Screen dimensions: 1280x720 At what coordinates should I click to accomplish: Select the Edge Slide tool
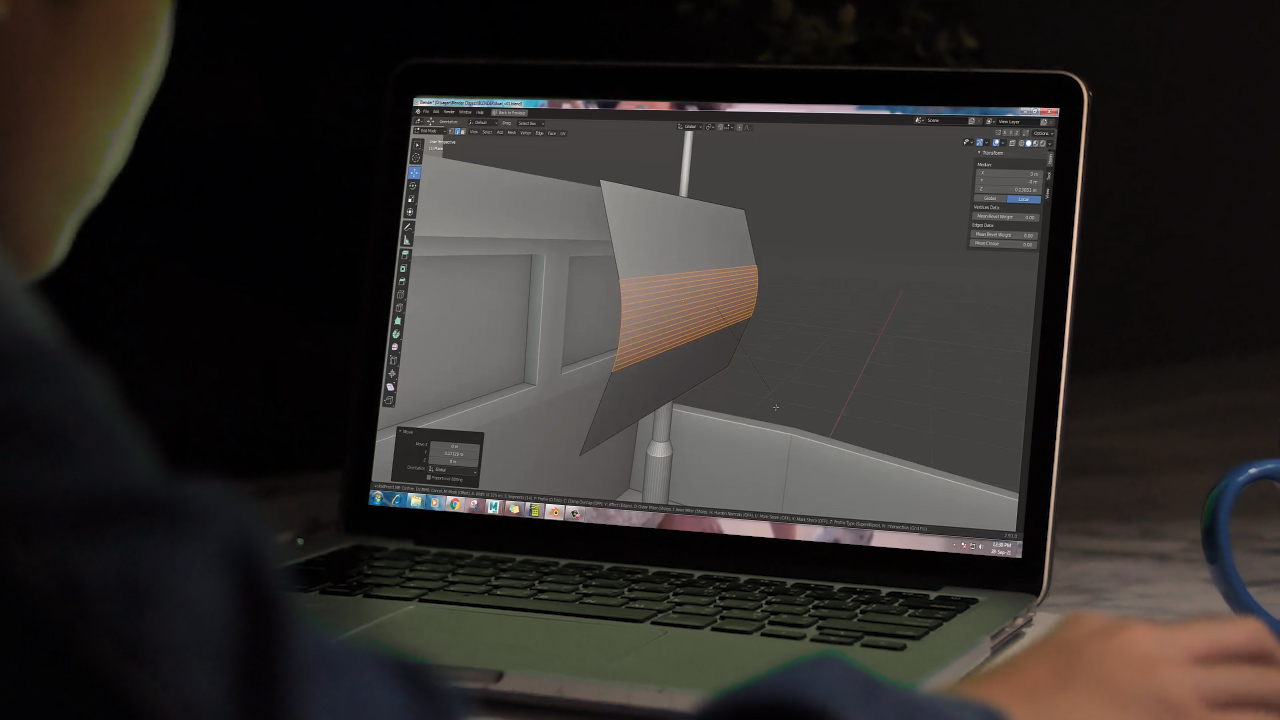coord(393,360)
